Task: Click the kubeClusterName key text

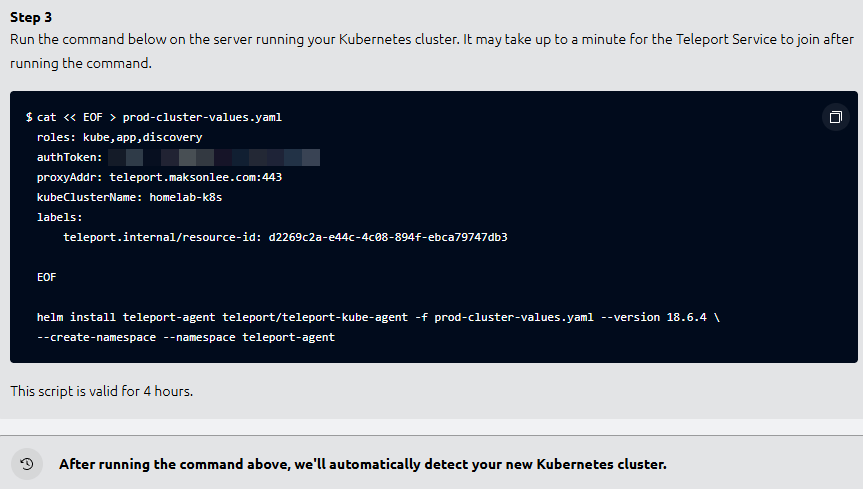Action: 89,197
